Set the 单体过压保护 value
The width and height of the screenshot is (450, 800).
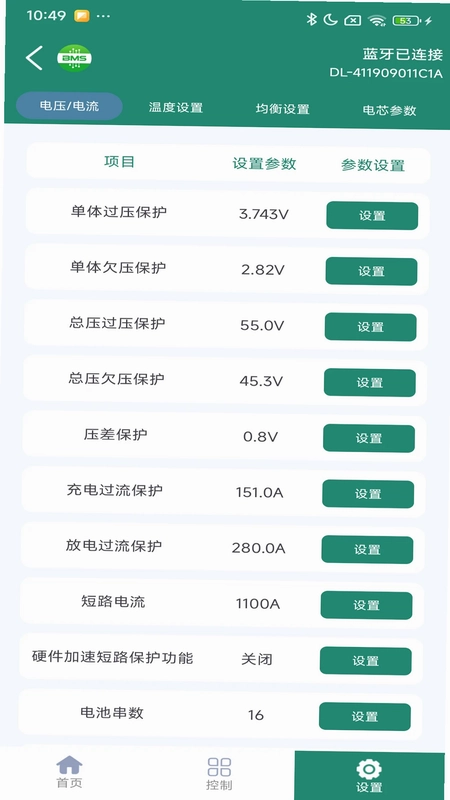(372, 216)
